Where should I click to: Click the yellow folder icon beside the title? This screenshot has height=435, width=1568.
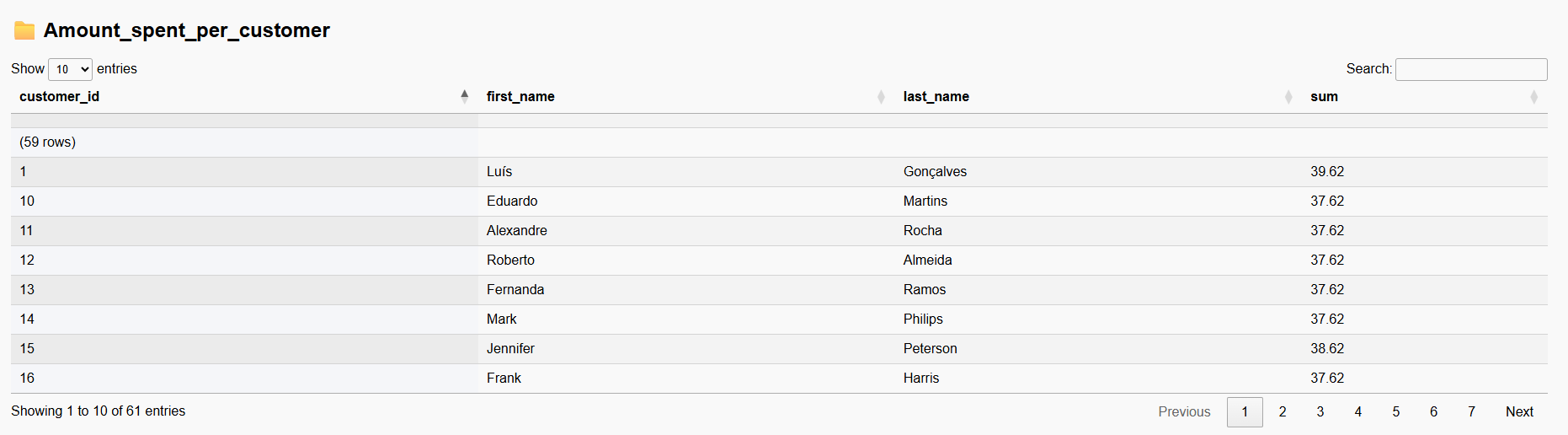click(x=24, y=31)
